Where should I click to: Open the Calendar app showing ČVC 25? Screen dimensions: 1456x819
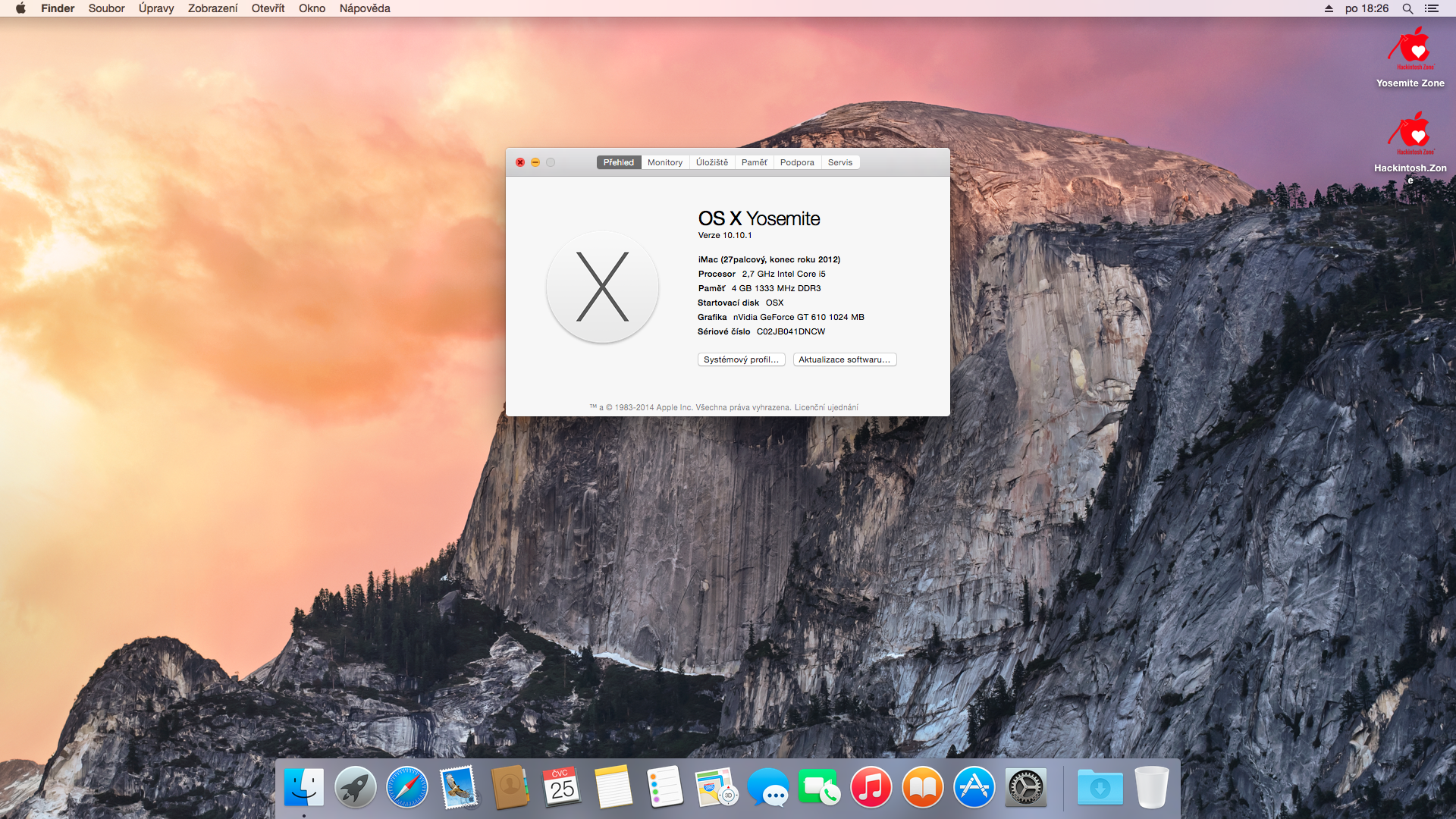[561, 787]
